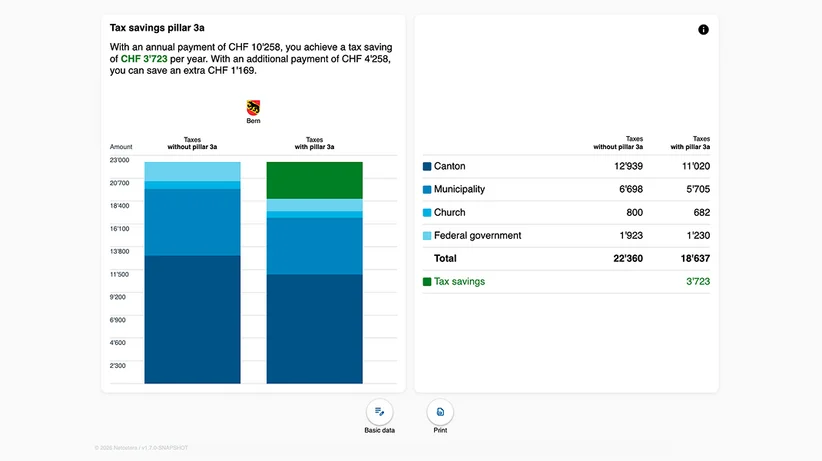Click the Canton dark blue legend square
The image size is (822, 461).
point(427,166)
